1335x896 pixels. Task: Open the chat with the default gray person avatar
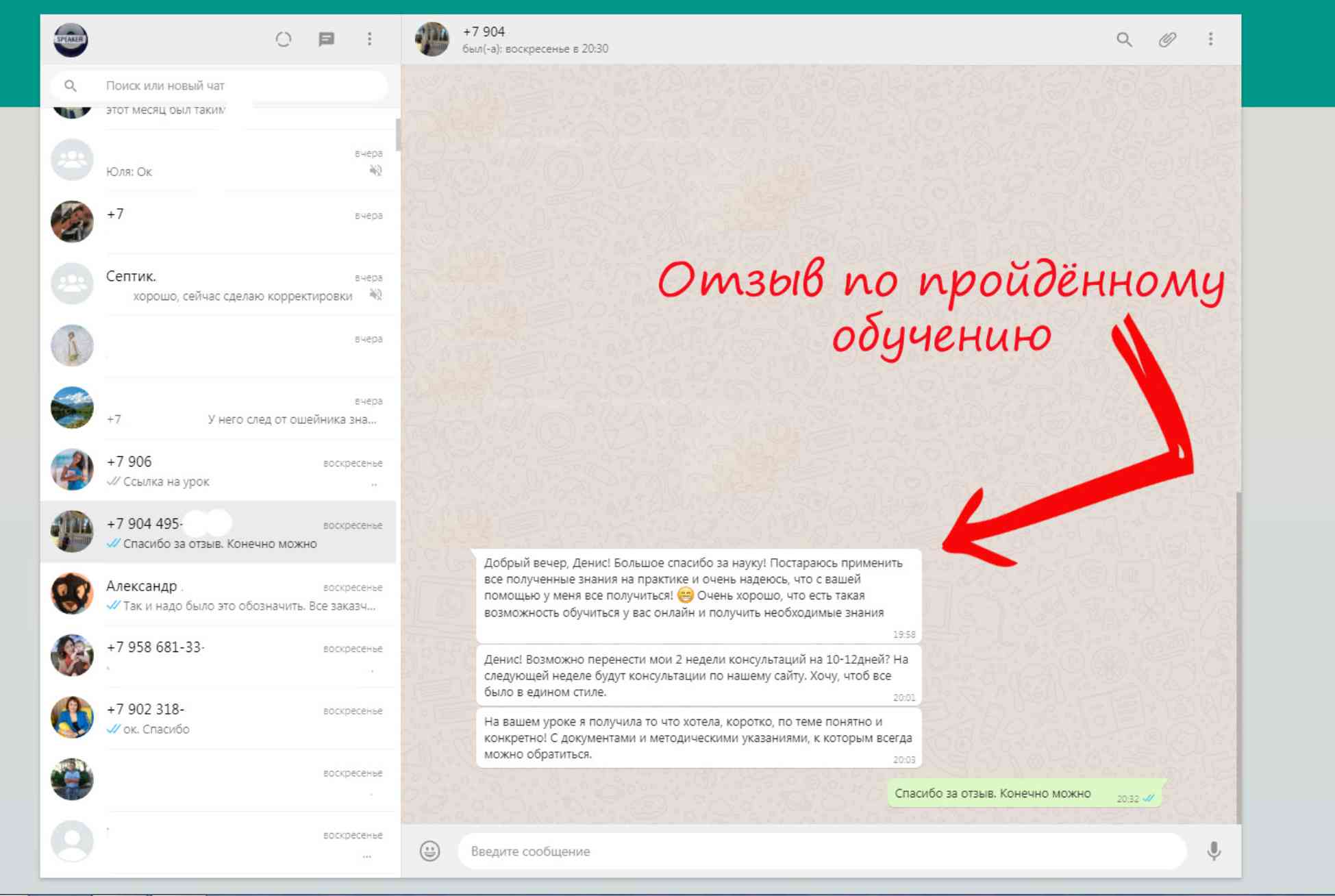[219, 842]
